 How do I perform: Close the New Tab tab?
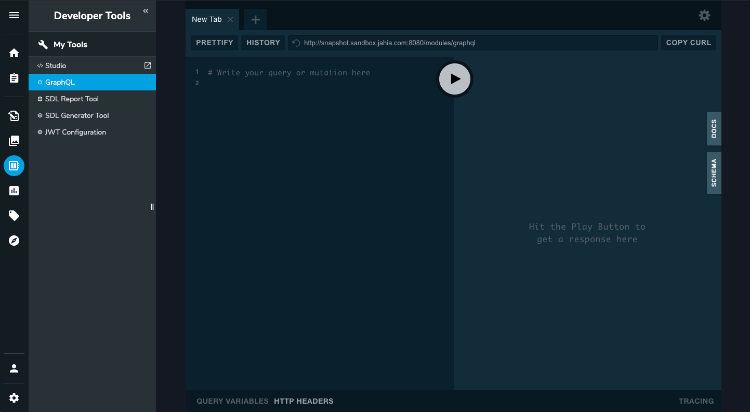[x=230, y=20]
